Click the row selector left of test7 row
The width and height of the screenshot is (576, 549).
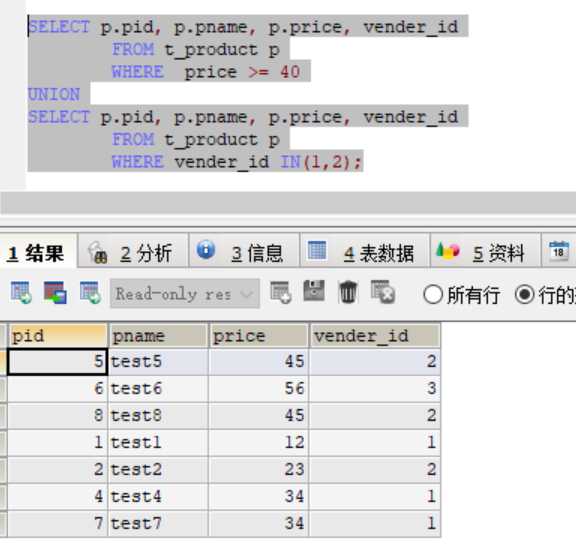click(x=3, y=524)
